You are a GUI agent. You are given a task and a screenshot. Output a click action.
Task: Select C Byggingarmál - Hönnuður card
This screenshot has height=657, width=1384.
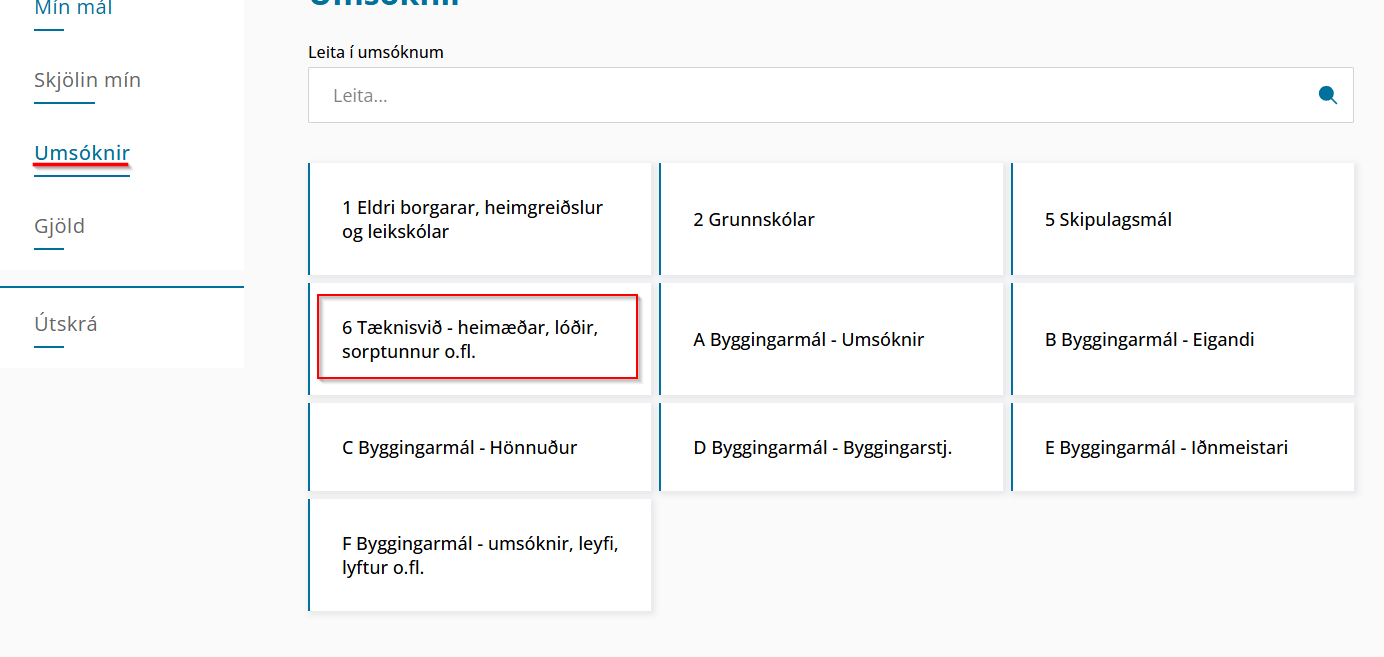480,447
